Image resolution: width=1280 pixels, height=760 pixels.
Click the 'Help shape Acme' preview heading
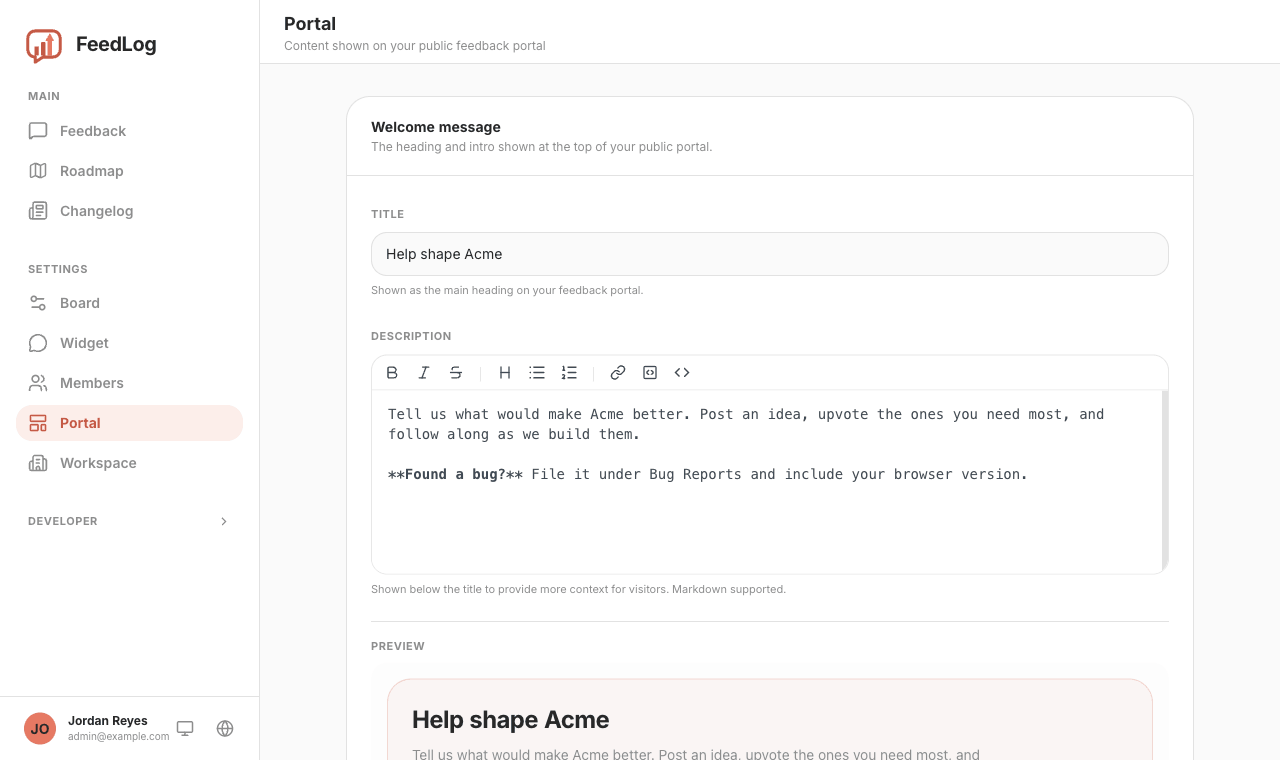[x=510, y=720]
